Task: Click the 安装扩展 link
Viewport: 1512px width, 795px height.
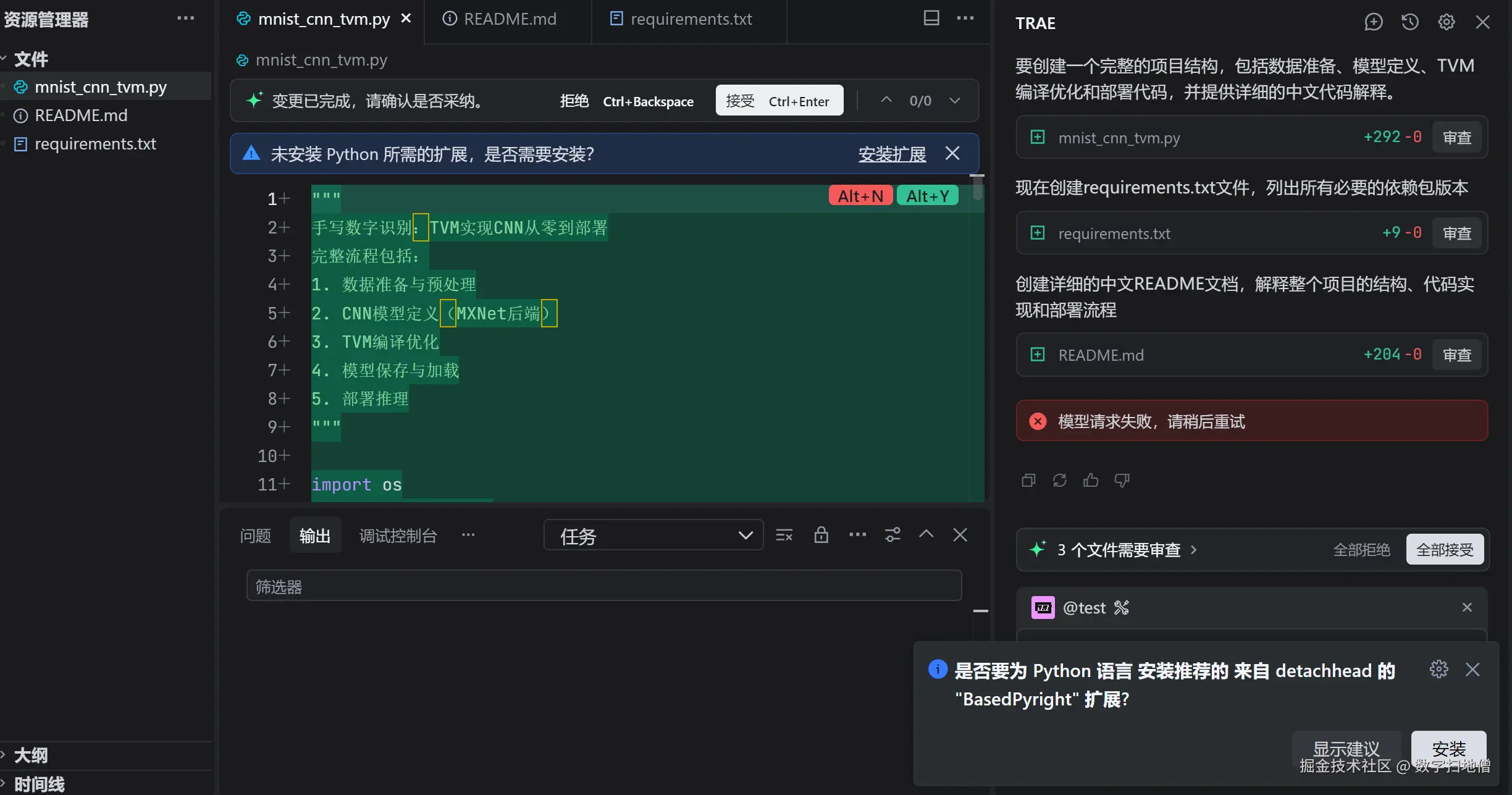Action: tap(892, 154)
